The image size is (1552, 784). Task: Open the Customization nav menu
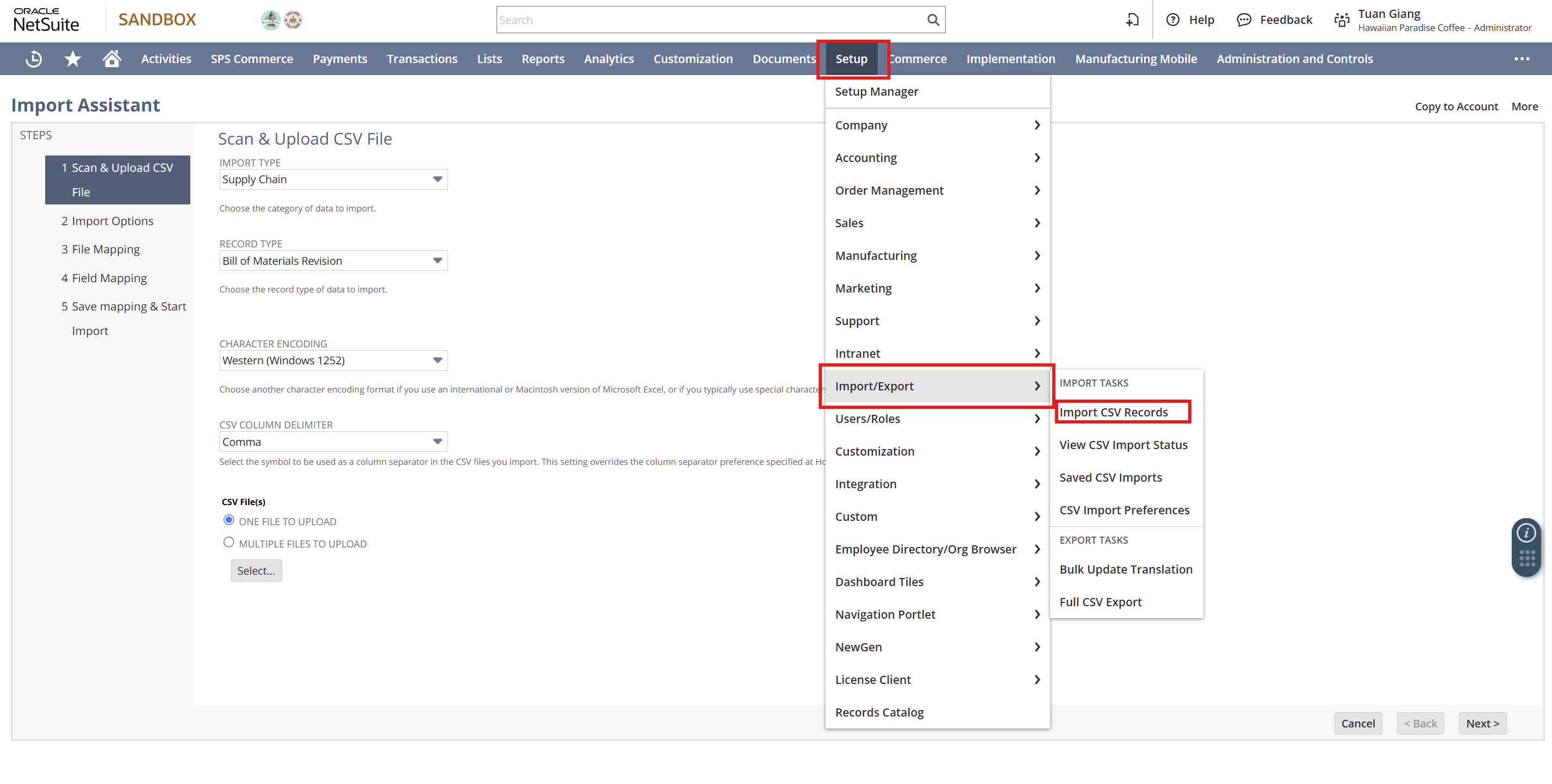pos(693,59)
